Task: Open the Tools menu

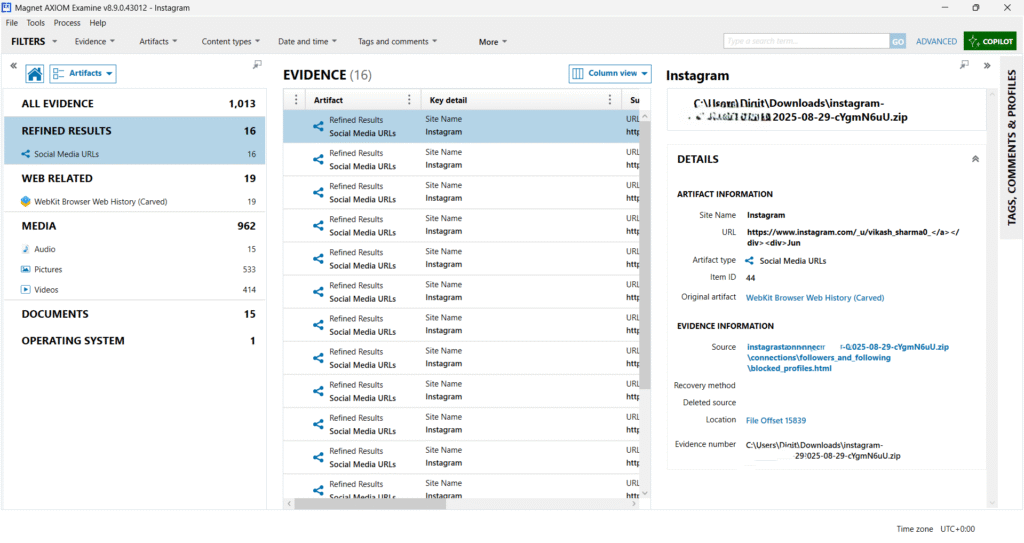Action: click(x=35, y=23)
